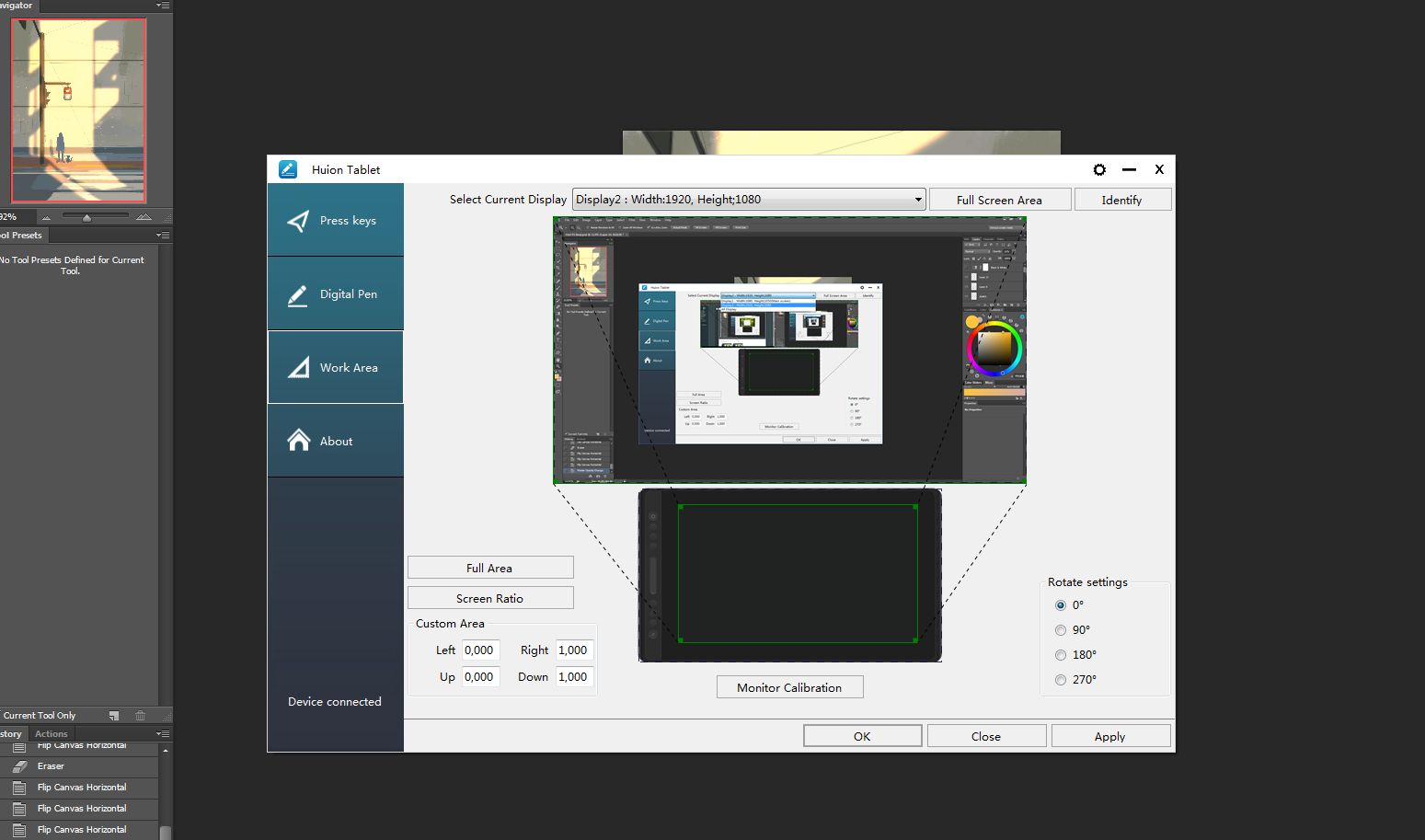Open the About section with house icon
Viewport: 1425px width, 840px height.
(336, 441)
